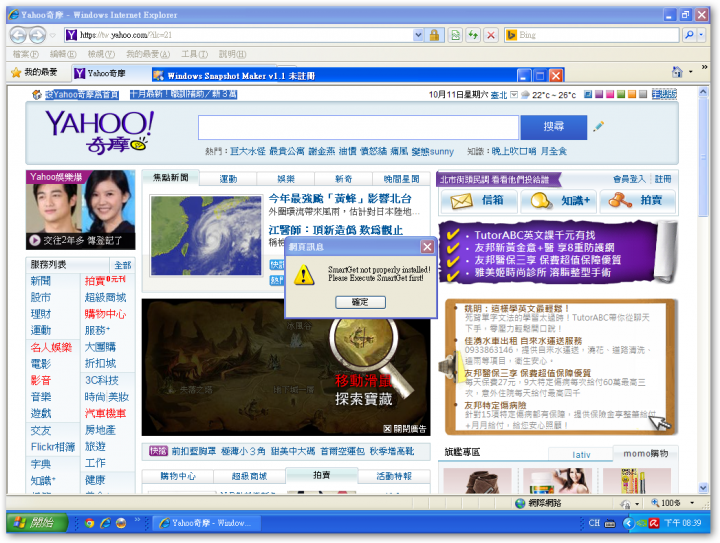Expand the command bar overflow chevron

pos(704,67)
